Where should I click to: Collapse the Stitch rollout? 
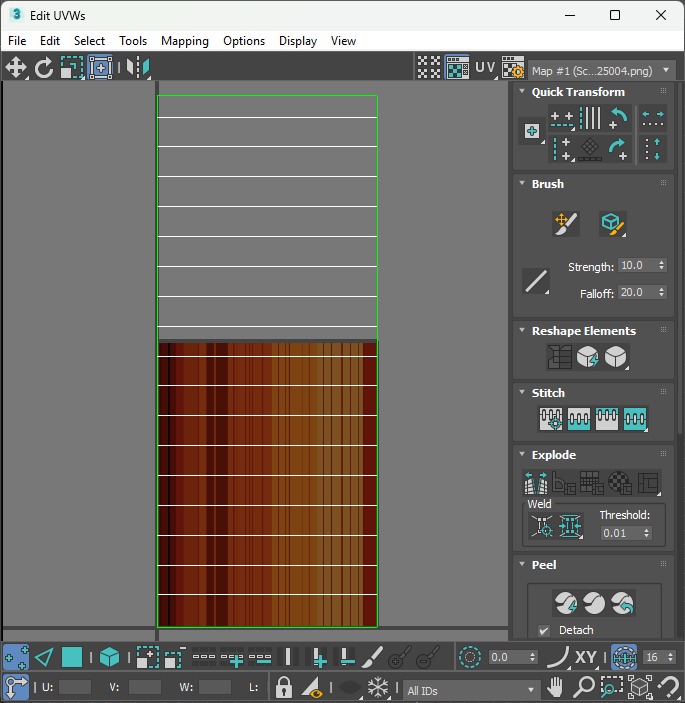click(522, 392)
